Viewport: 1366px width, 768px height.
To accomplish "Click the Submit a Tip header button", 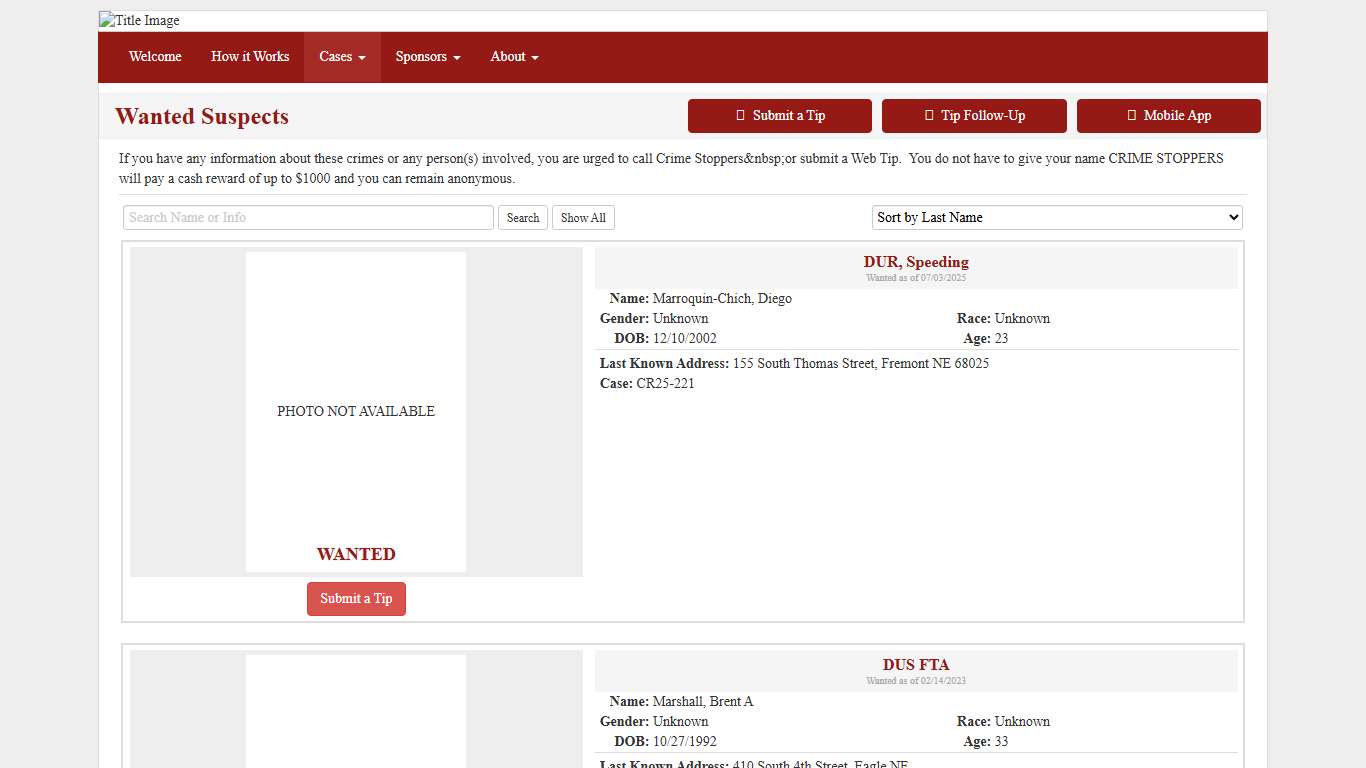I will tap(779, 116).
